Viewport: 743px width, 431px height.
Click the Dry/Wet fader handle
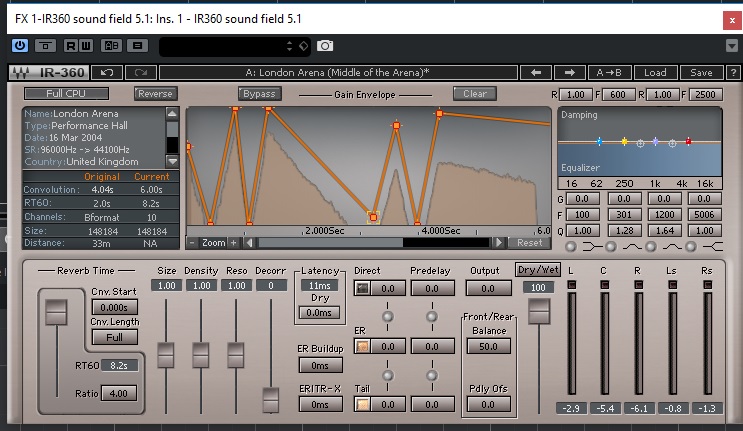coord(539,312)
